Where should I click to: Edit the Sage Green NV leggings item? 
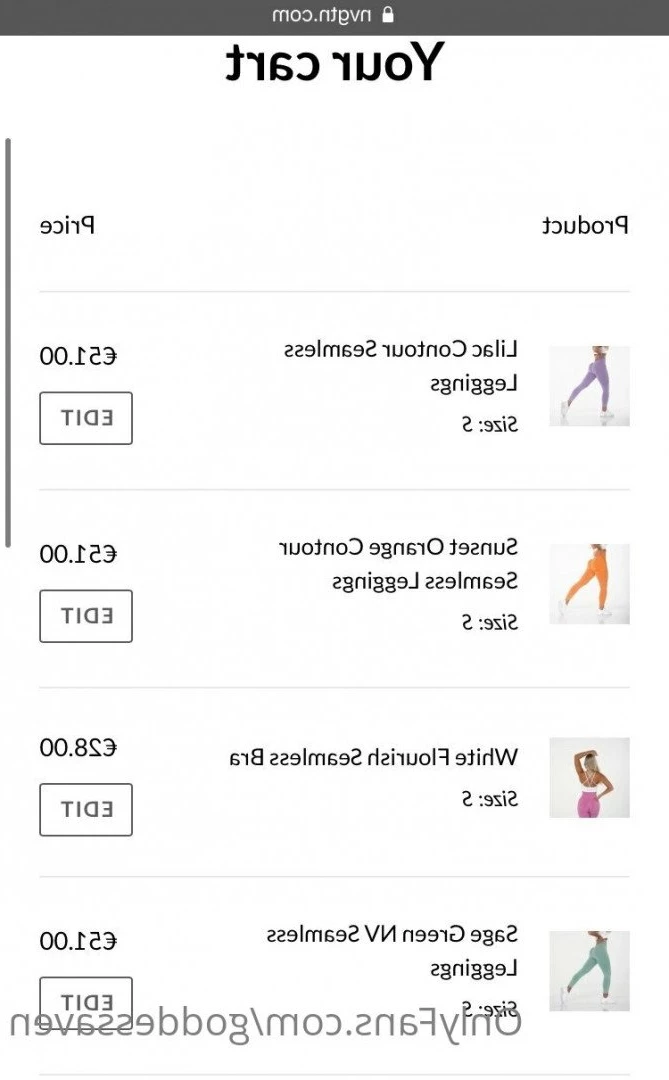point(86,1001)
